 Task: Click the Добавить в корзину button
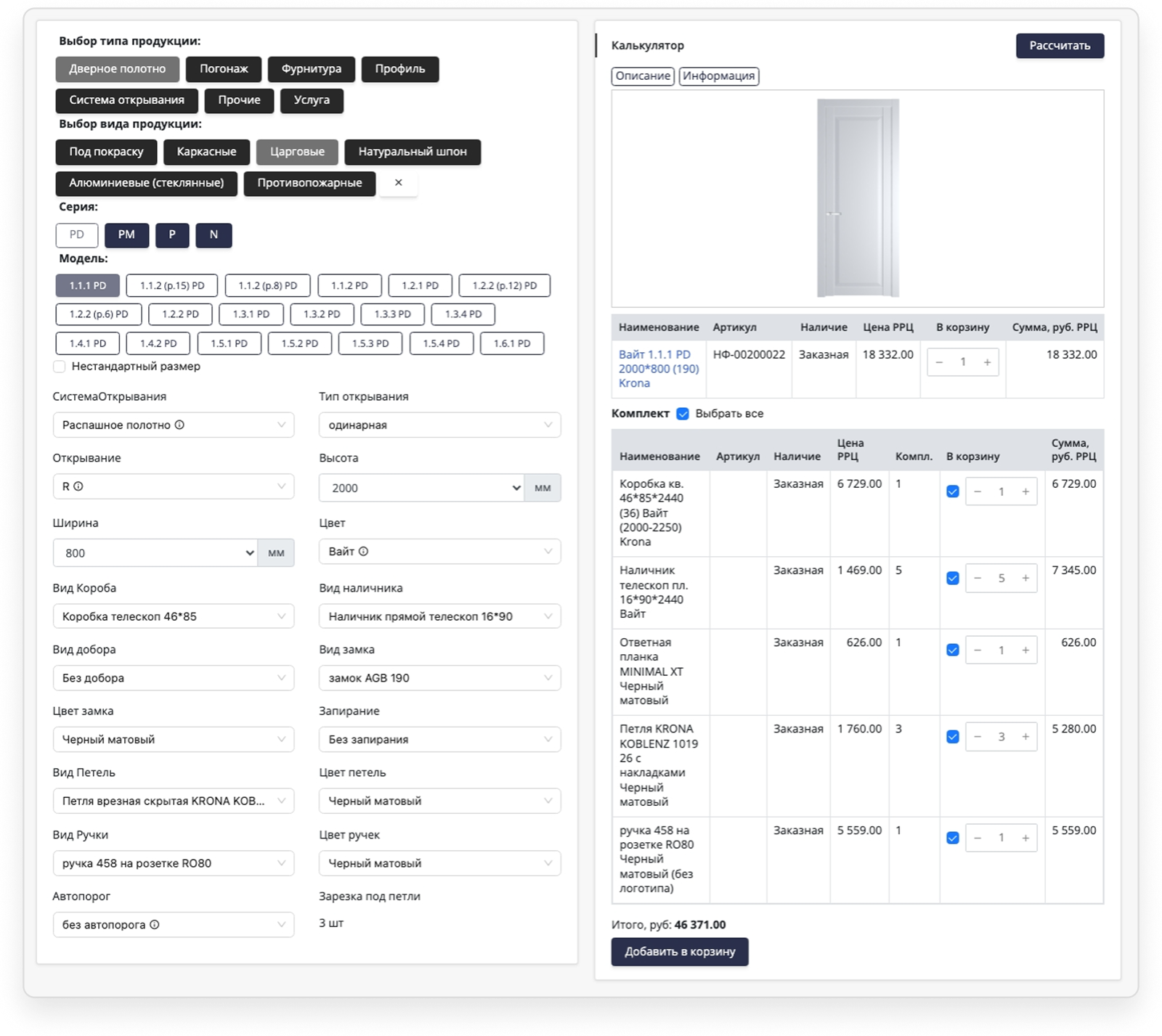(x=679, y=952)
